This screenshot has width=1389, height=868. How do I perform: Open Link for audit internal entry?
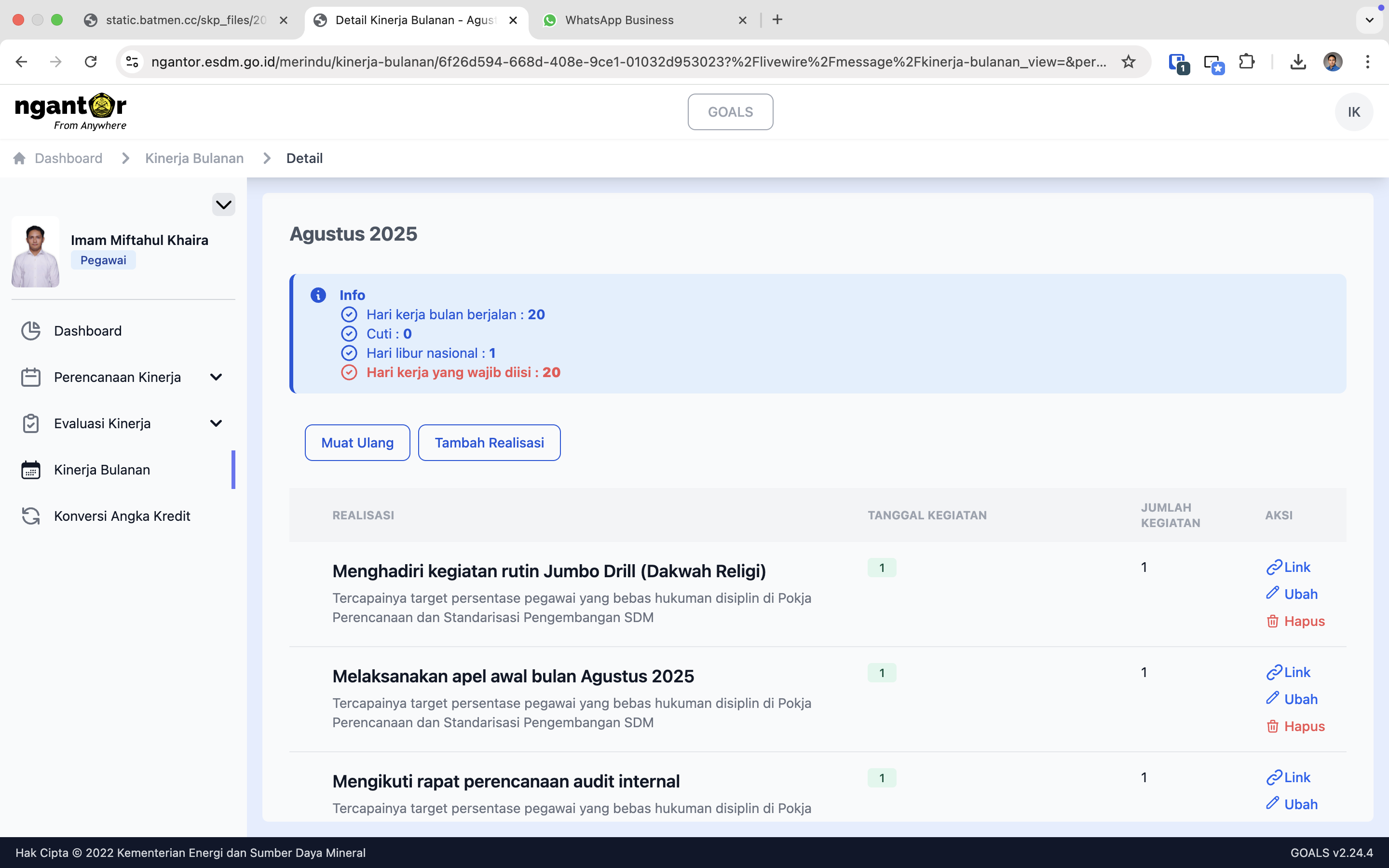1289,777
